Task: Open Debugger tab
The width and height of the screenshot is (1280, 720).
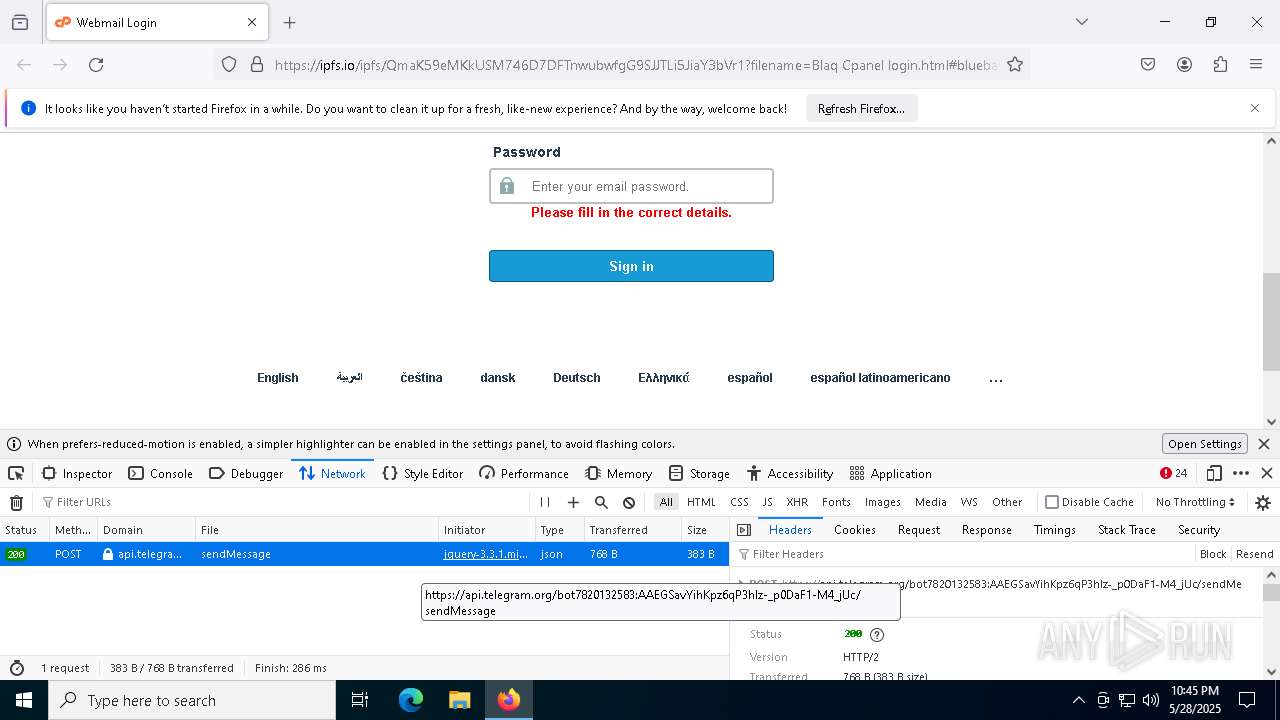Action: pyautogui.click(x=246, y=474)
